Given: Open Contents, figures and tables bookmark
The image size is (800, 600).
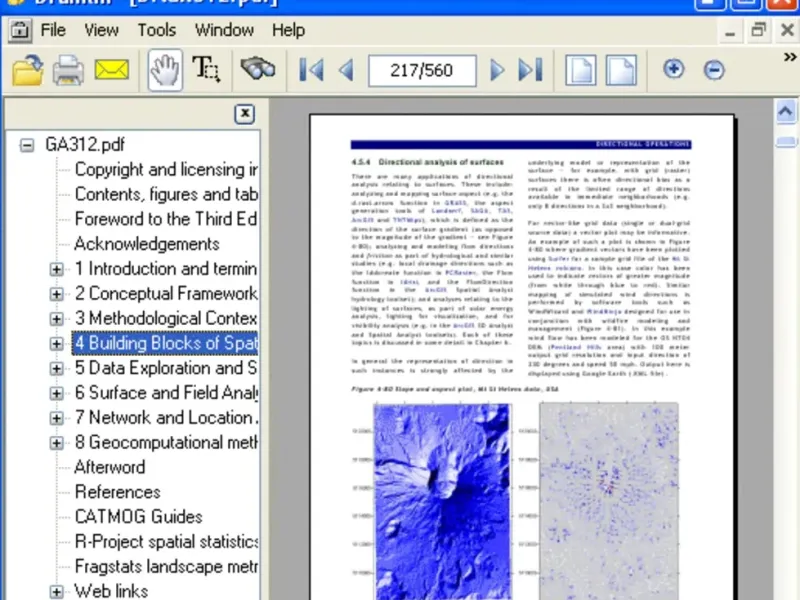Looking at the screenshot, I should click(166, 194).
